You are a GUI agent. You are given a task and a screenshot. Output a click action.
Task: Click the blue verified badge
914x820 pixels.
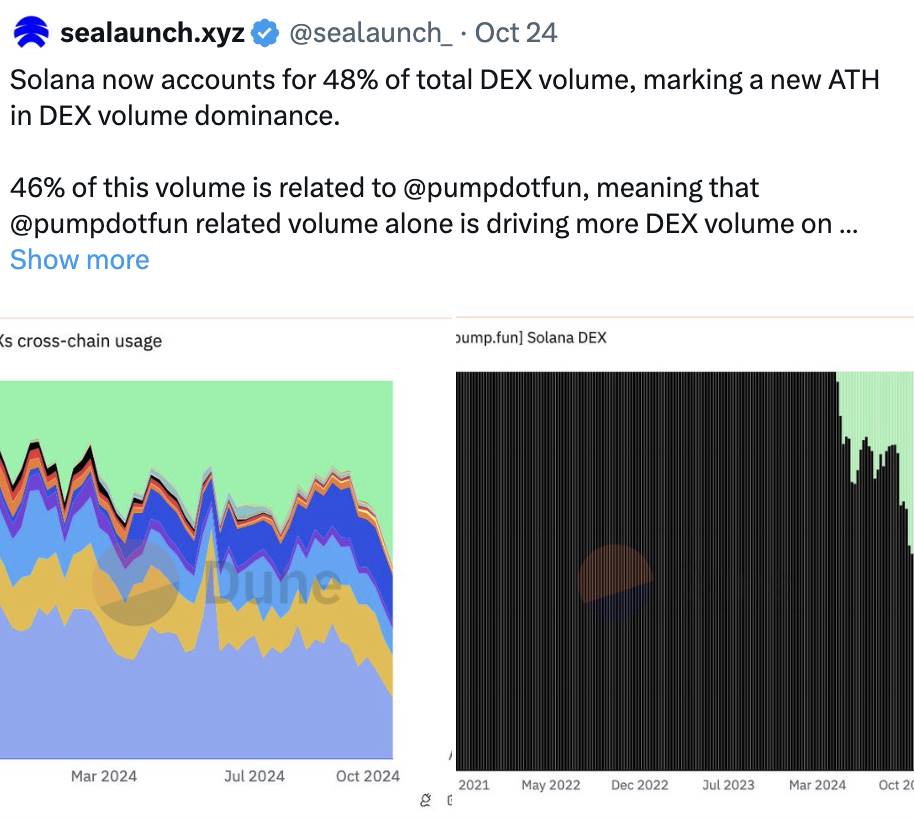(x=264, y=33)
